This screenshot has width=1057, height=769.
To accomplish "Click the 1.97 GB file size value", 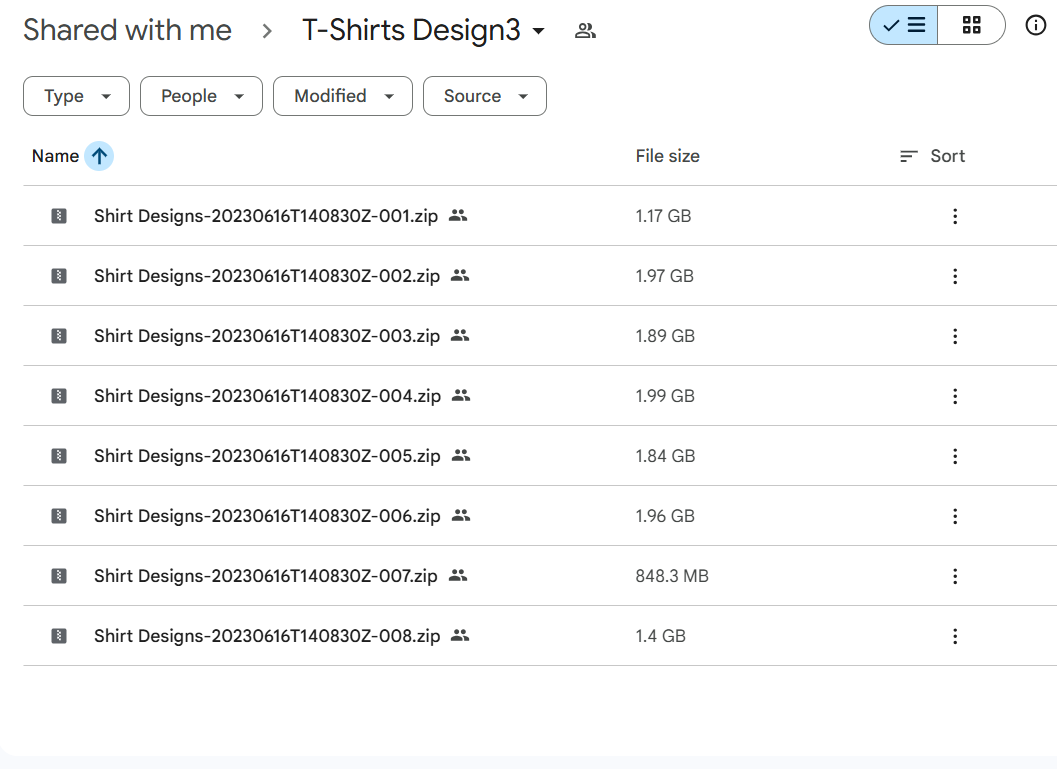I will click(665, 276).
